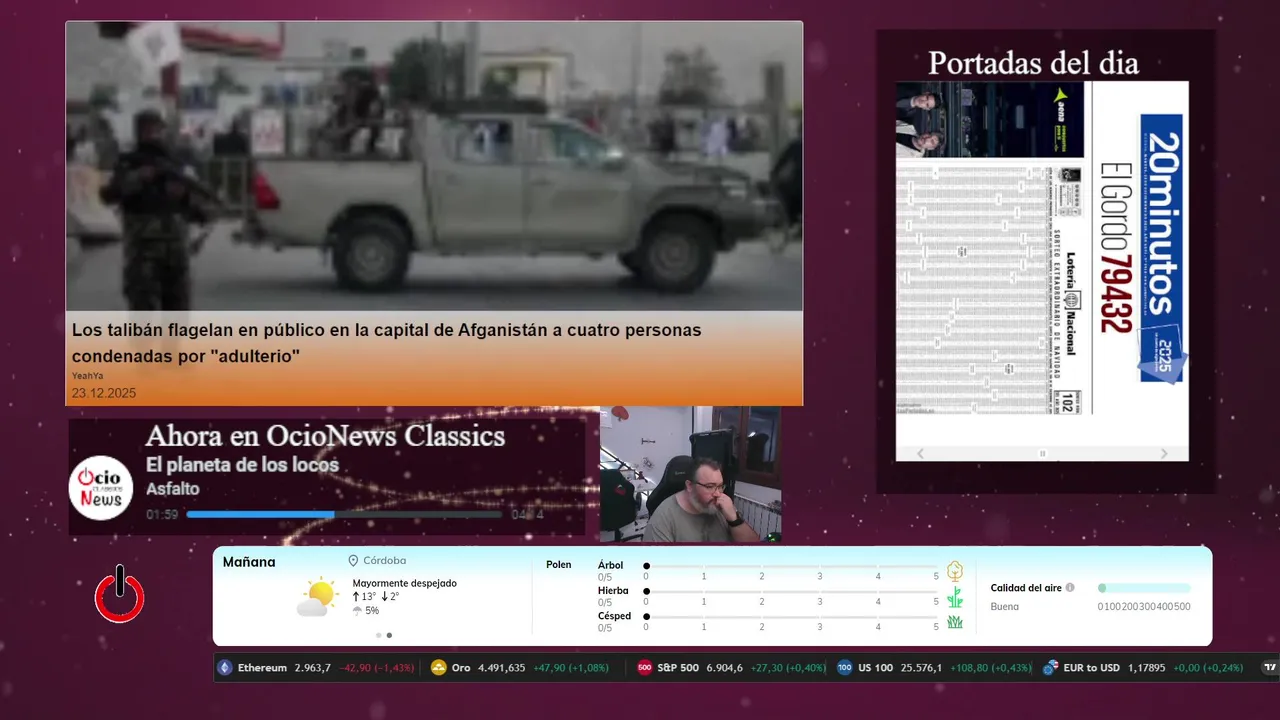Click the EUR to USD rate 1,17895

[1147, 668]
